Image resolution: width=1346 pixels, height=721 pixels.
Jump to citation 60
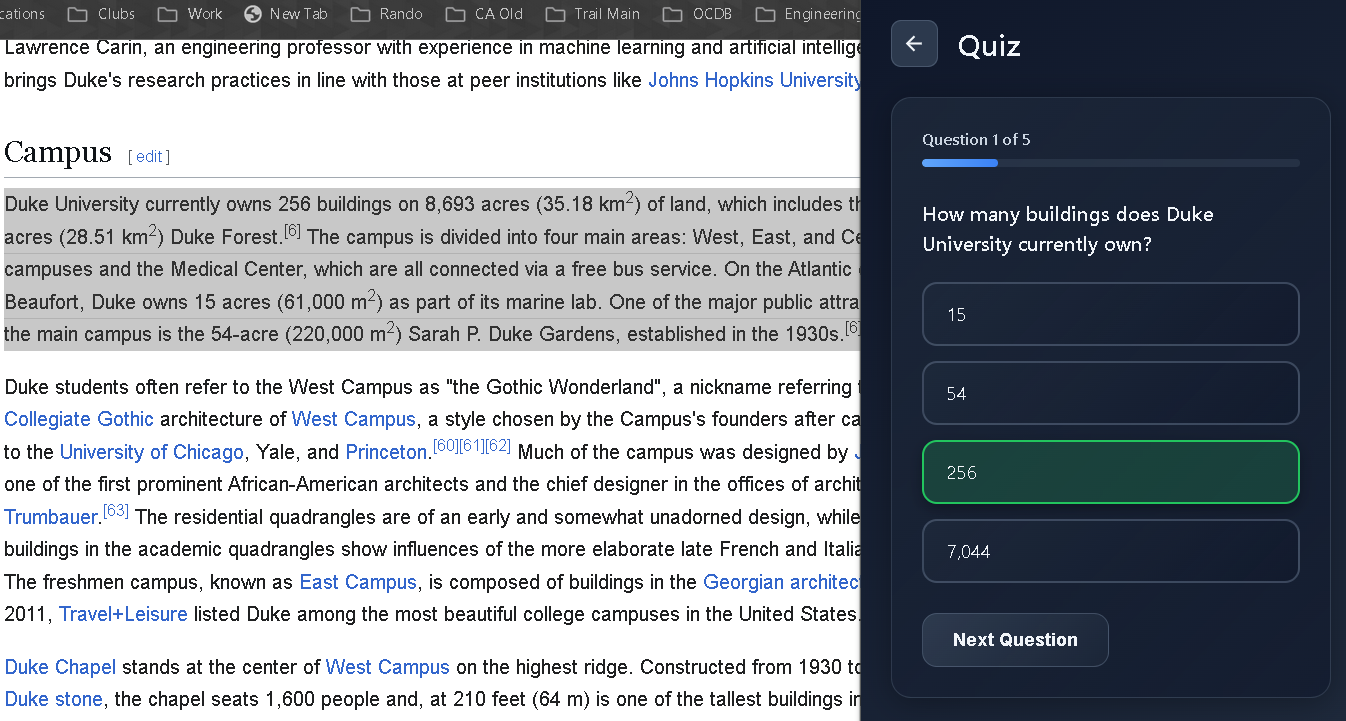446,445
